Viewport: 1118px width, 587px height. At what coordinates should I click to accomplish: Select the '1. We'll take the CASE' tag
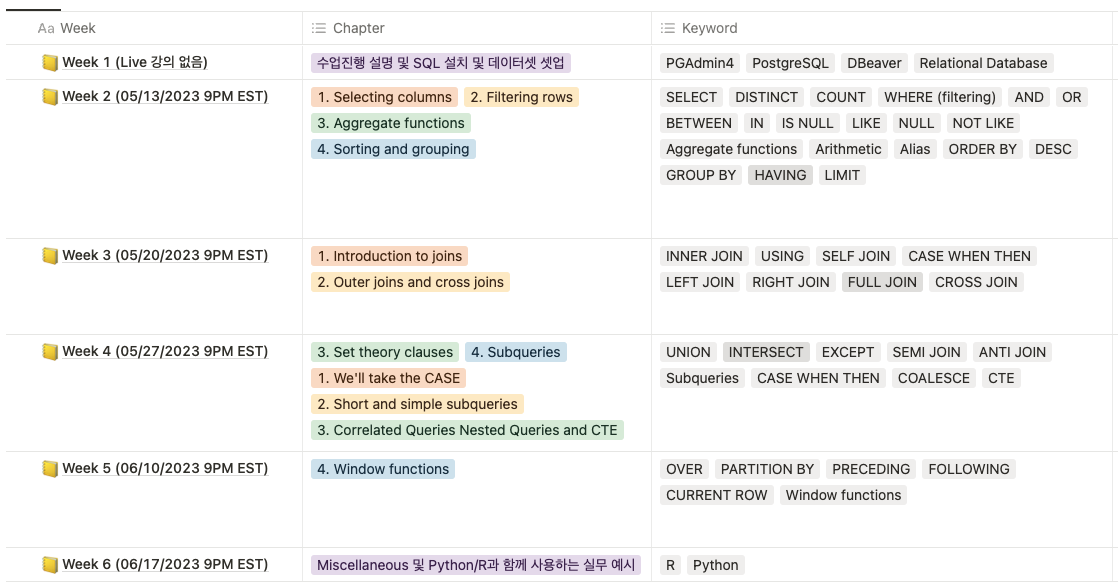[389, 378]
